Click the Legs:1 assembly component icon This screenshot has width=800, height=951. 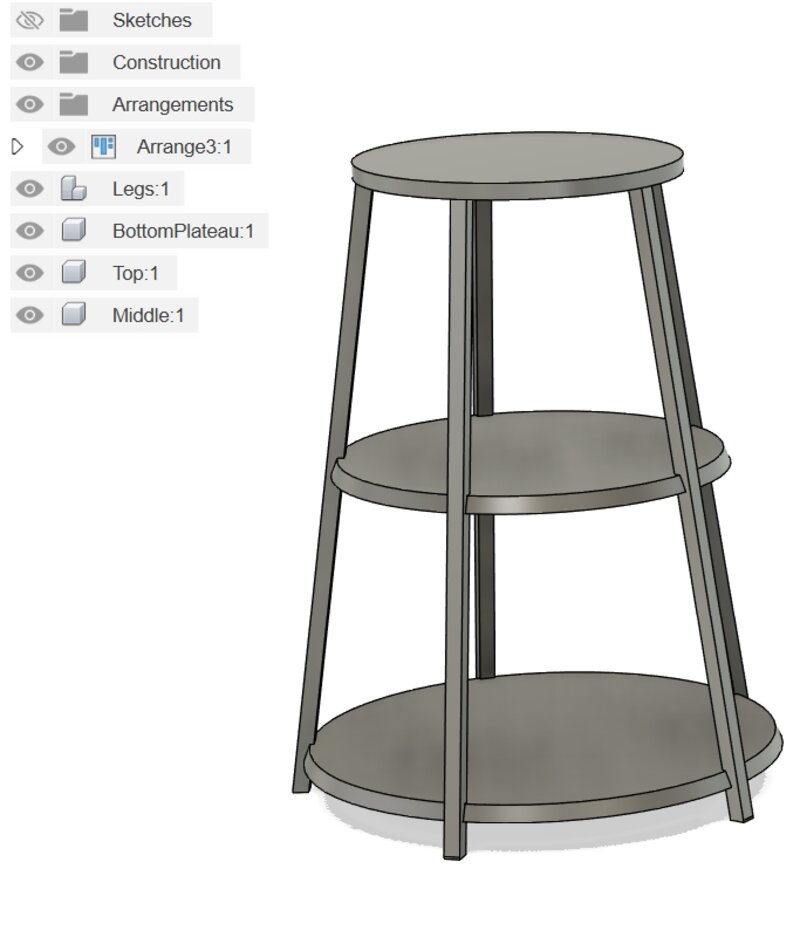pos(73,189)
